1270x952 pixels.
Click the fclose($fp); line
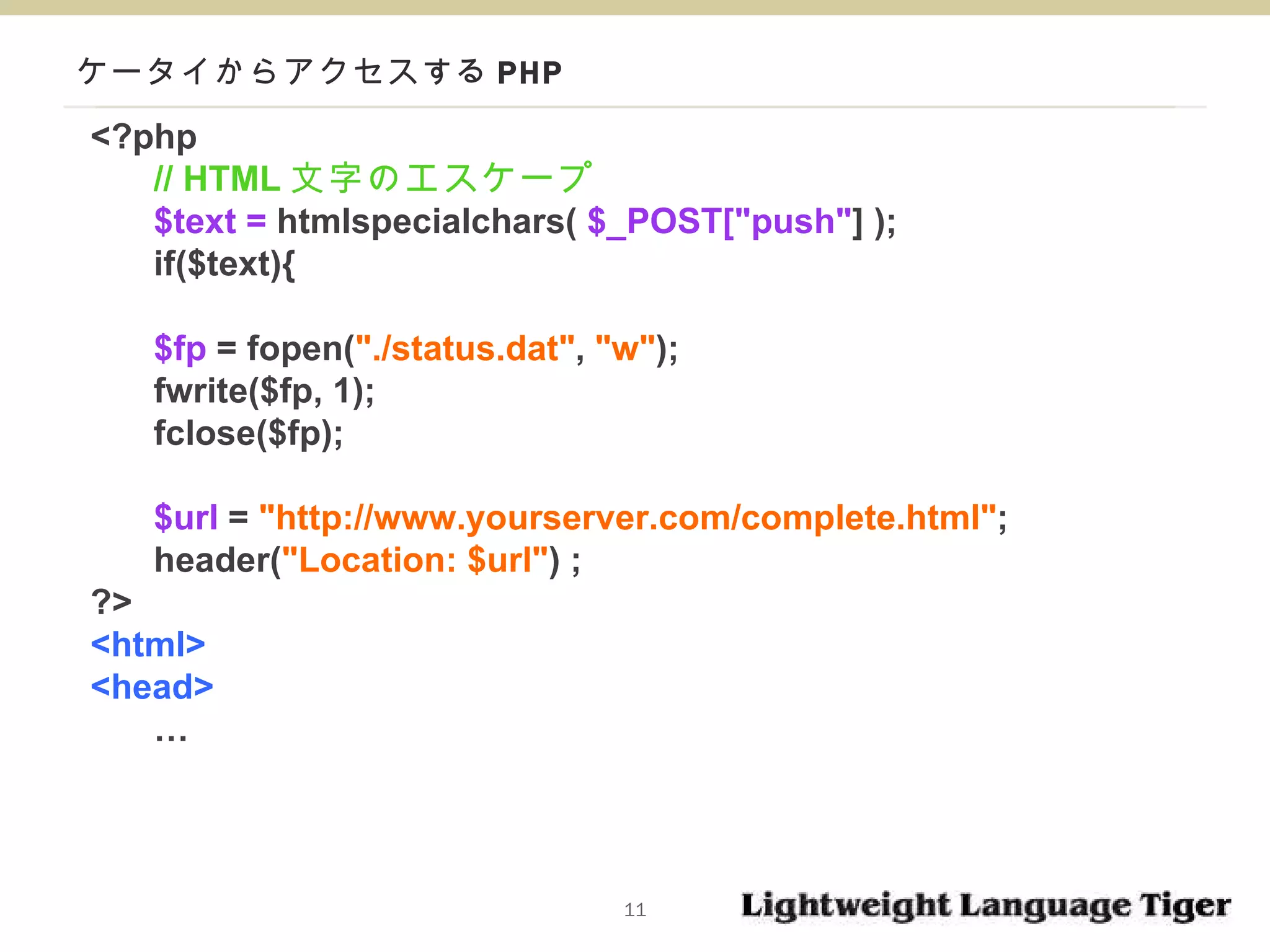pyautogui.click(x=248, y=433)
